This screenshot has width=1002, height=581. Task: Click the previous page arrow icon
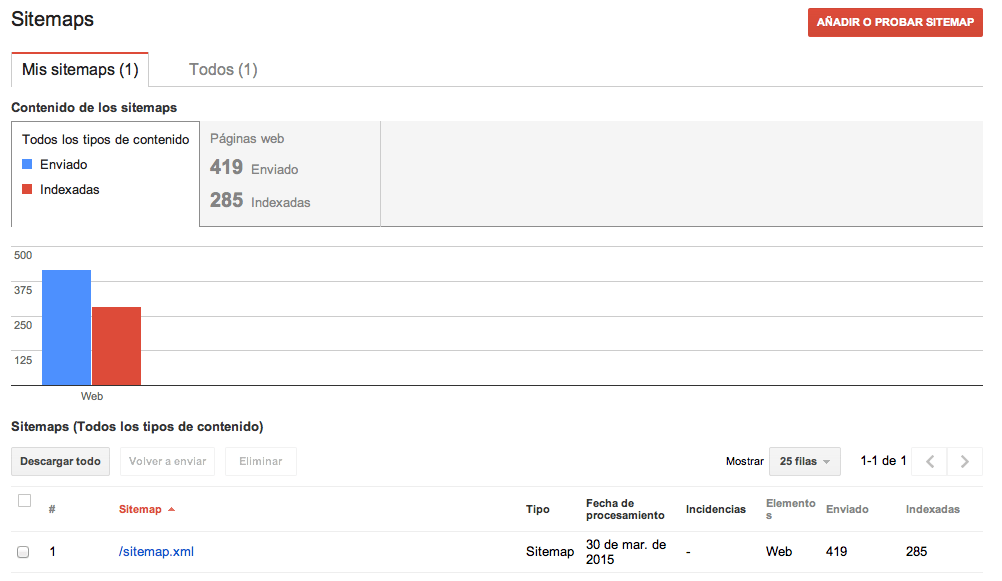click(929, 461)
